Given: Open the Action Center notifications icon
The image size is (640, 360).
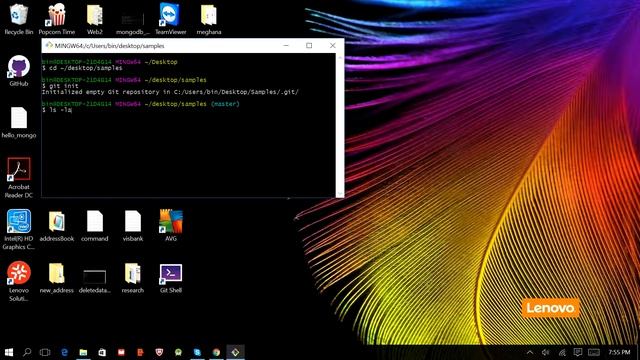Looking at the screenshot, I should tap(578, 352).
